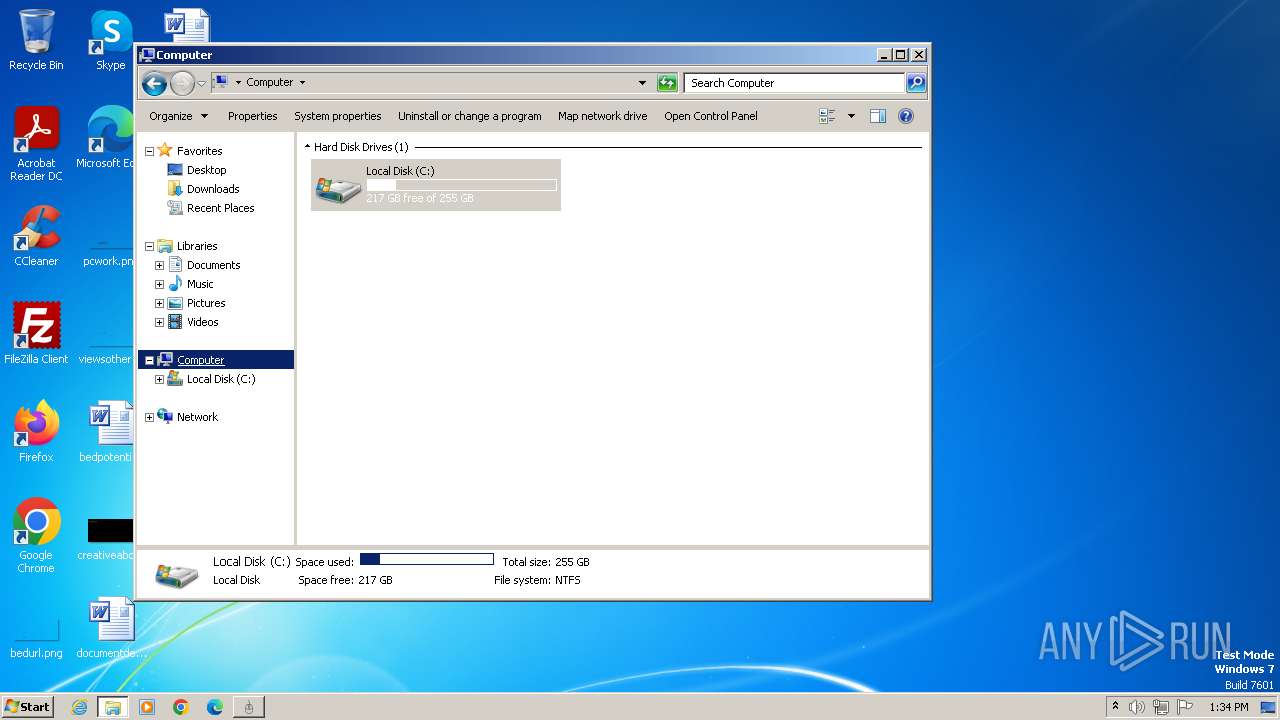
Task: Click the C: drive capacity bar
Action: (461, 185)
